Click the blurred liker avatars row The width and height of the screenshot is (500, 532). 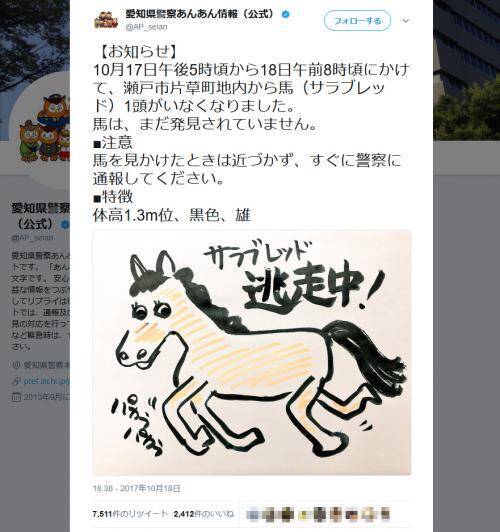click(x=318, y=514)
